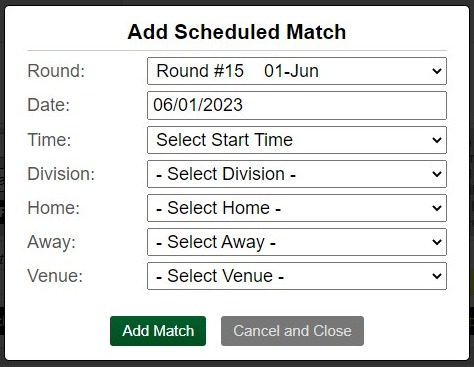Click the Division: field label
Screen dimensions: 474x367
point(61,174)
